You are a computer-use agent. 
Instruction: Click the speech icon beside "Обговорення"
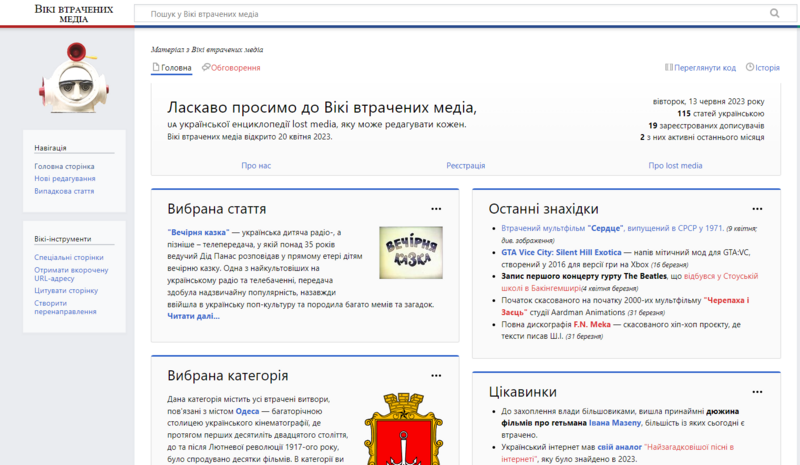pyautogui.click(x=206, y=67)
